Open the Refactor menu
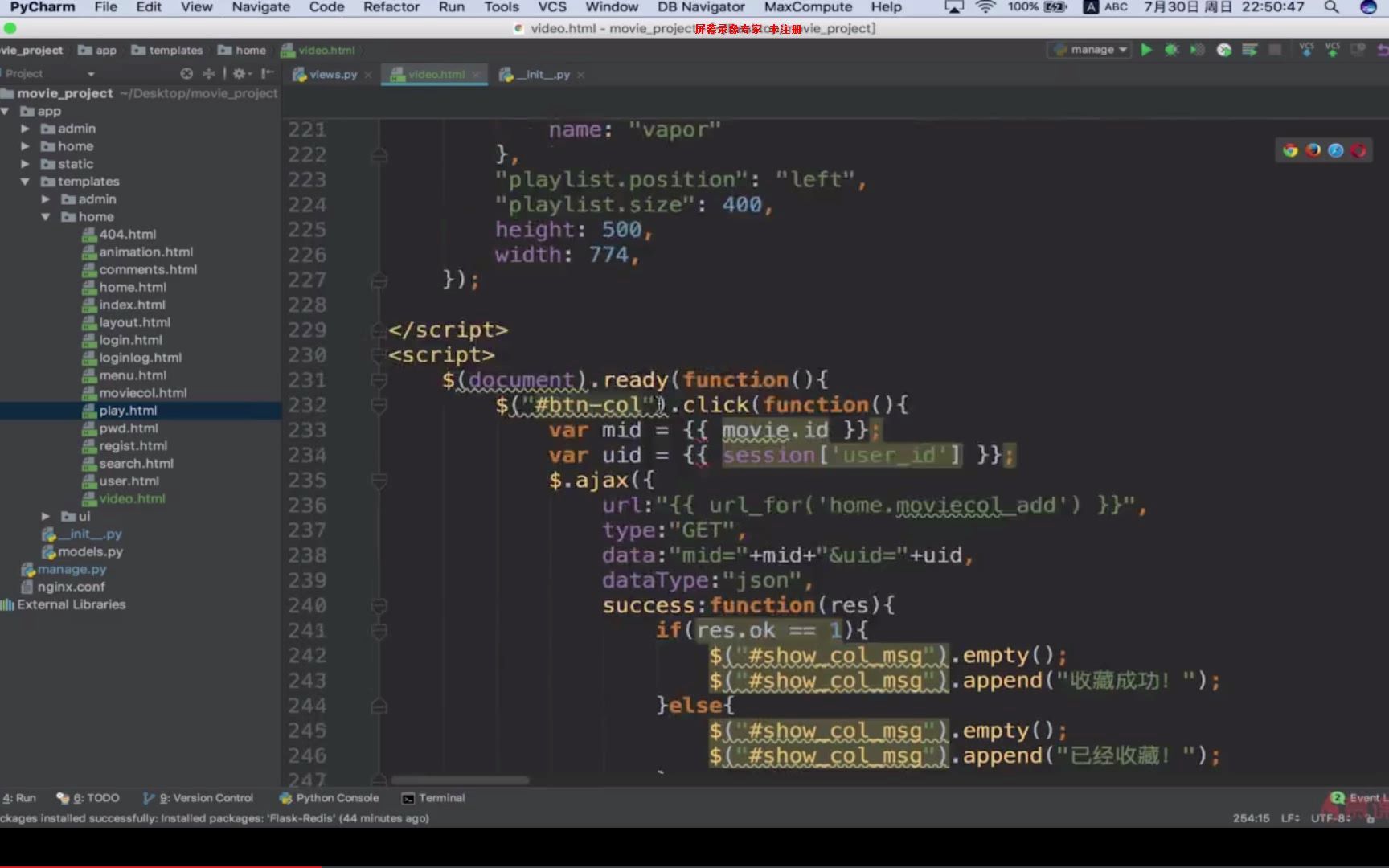1389x868 pixels. click(391, 7)
